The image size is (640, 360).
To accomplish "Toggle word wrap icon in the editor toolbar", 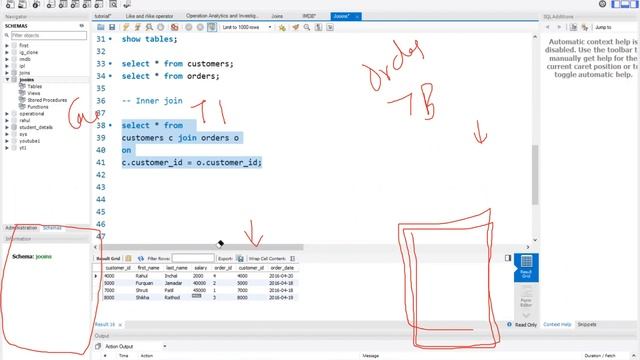I will pos(330,27).
